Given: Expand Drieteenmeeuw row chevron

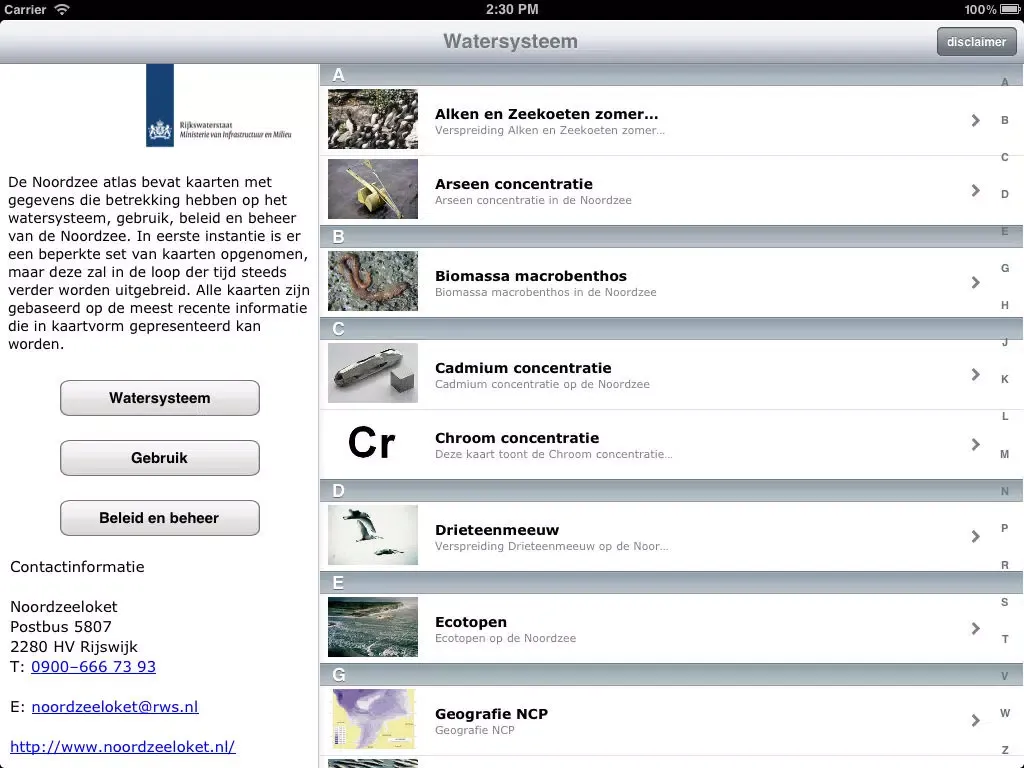Looking at the screenshot, I should pyautogui.click(x=975, y=536).
